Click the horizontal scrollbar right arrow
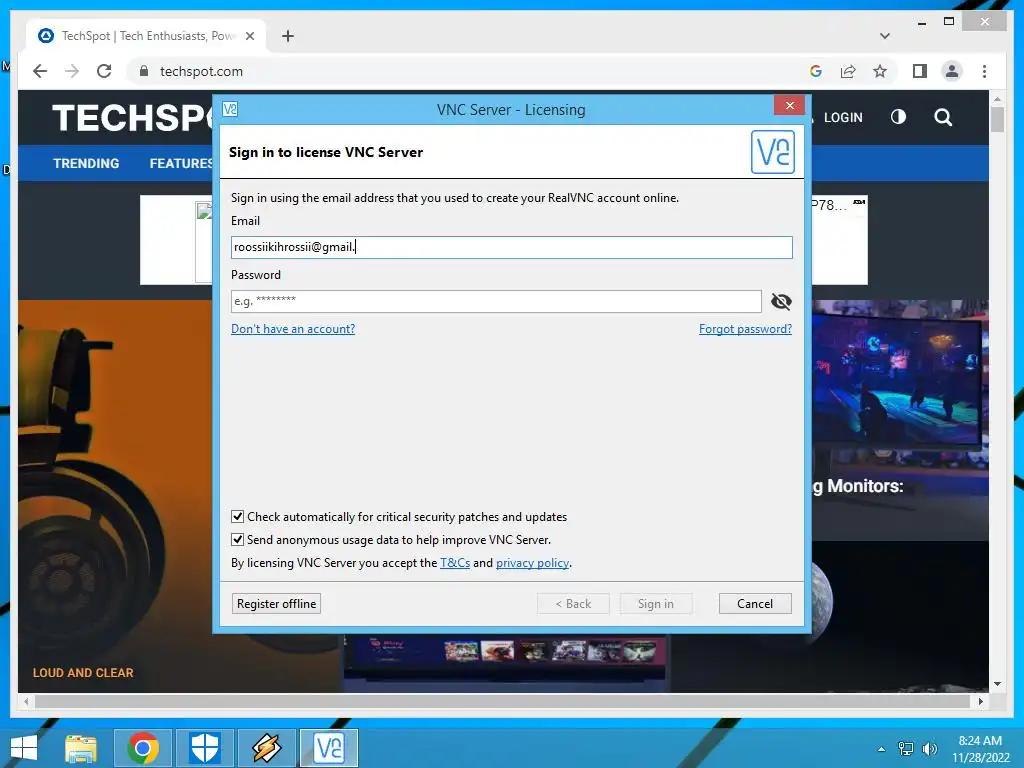The image size is (1024, 768). (980, 701)
